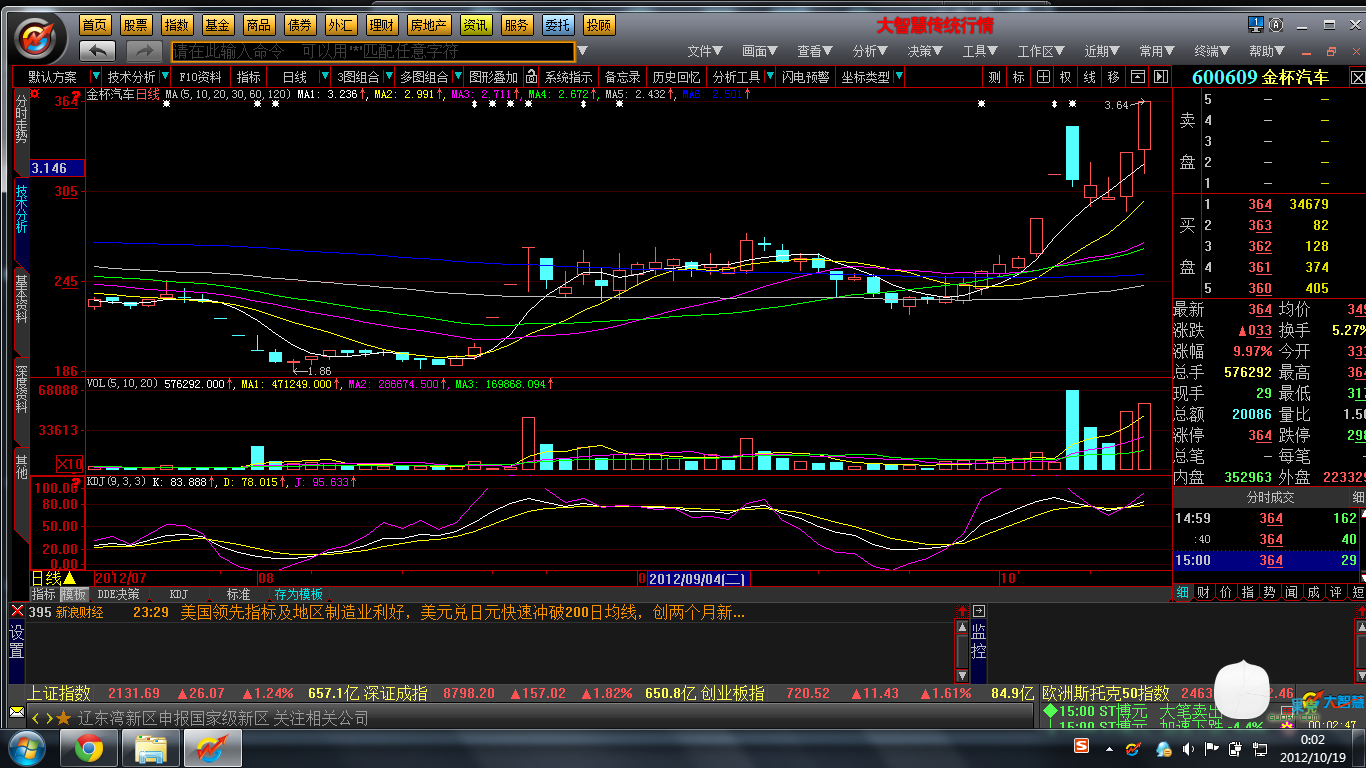Click the 2012/09/04 date marker on timeline
The height and width of the screenshot is (768, 1366).
coord(696,578)
